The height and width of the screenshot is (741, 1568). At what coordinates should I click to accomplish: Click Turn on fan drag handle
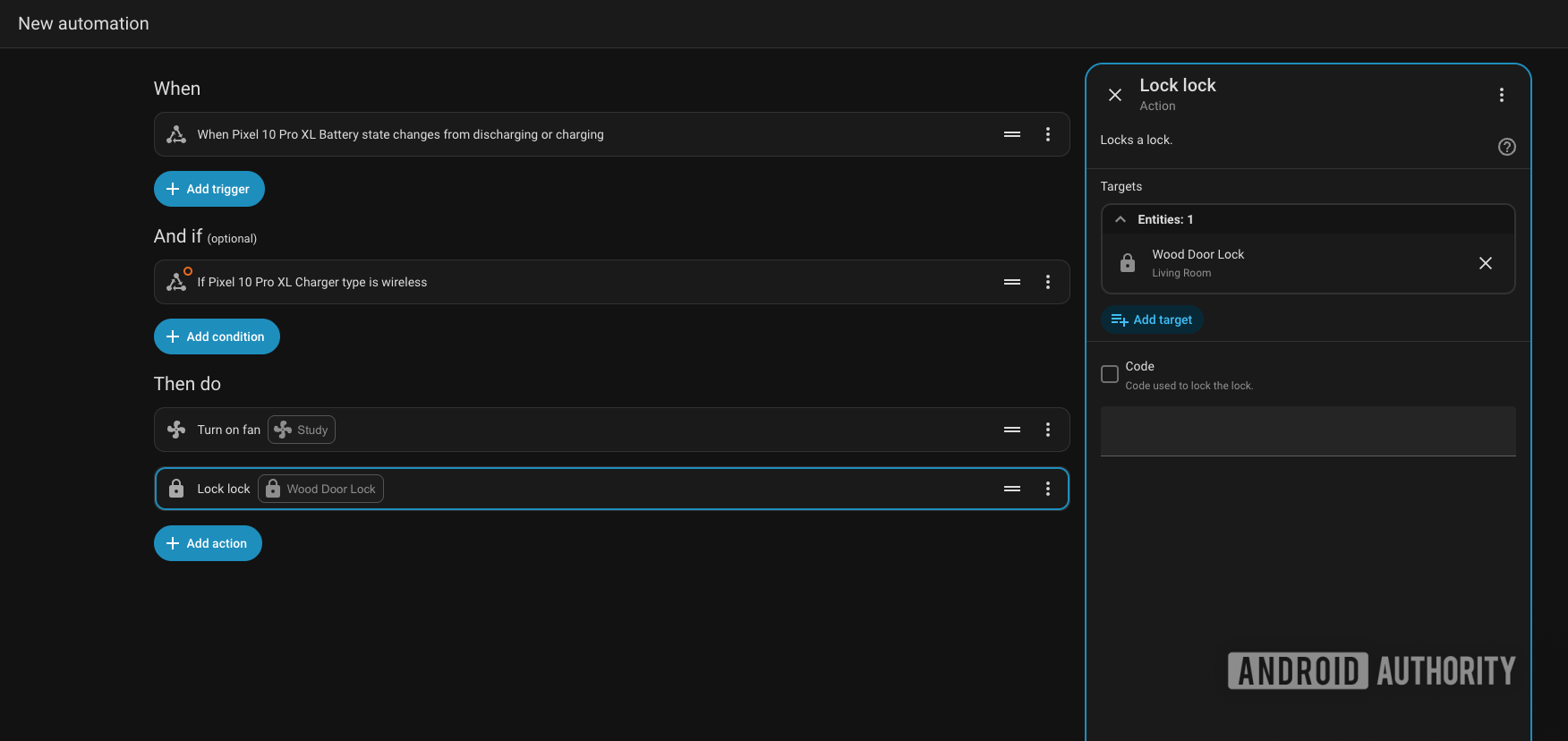tap(1012, 430)
